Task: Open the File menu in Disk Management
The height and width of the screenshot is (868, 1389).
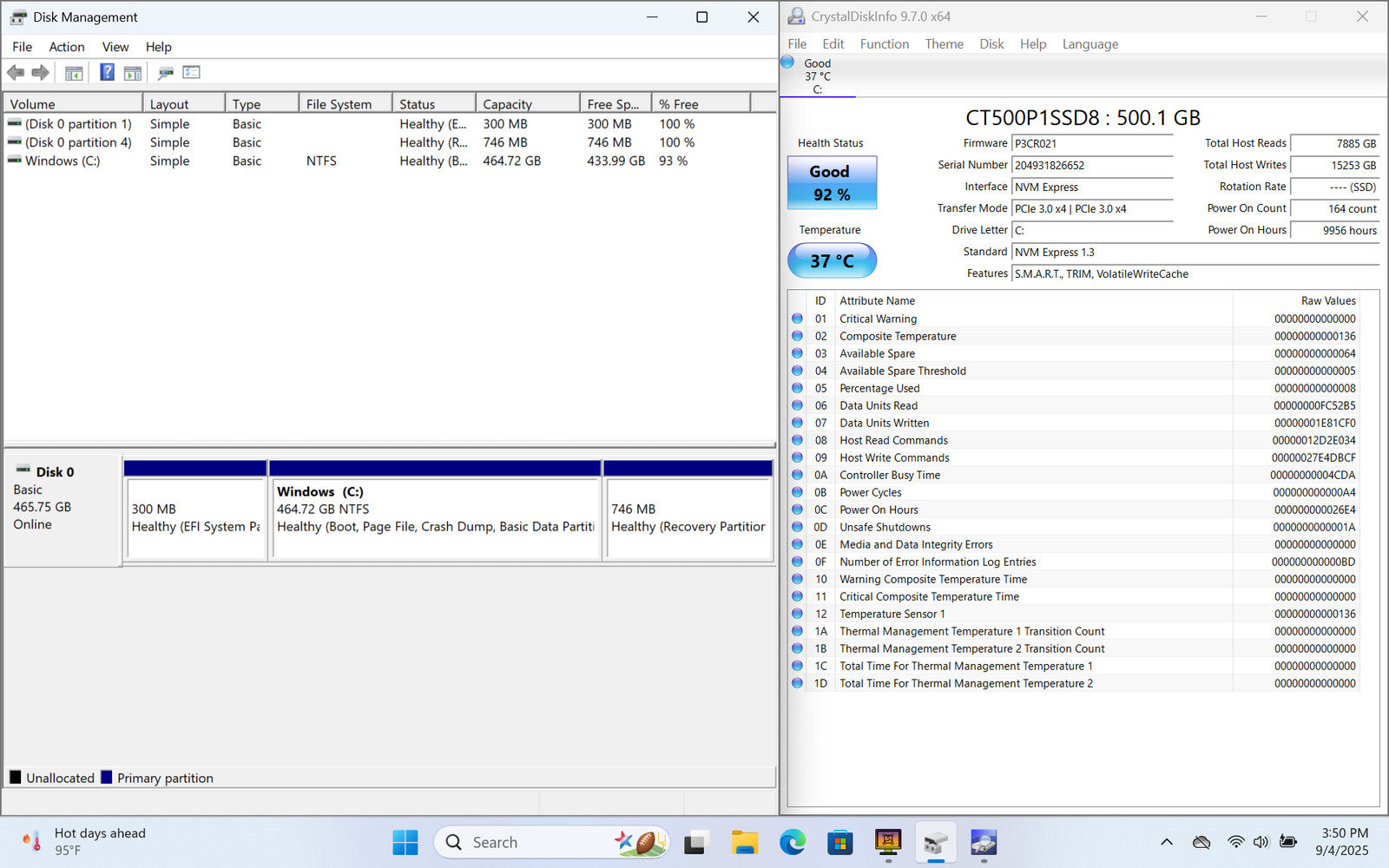Action: [23, 47]
